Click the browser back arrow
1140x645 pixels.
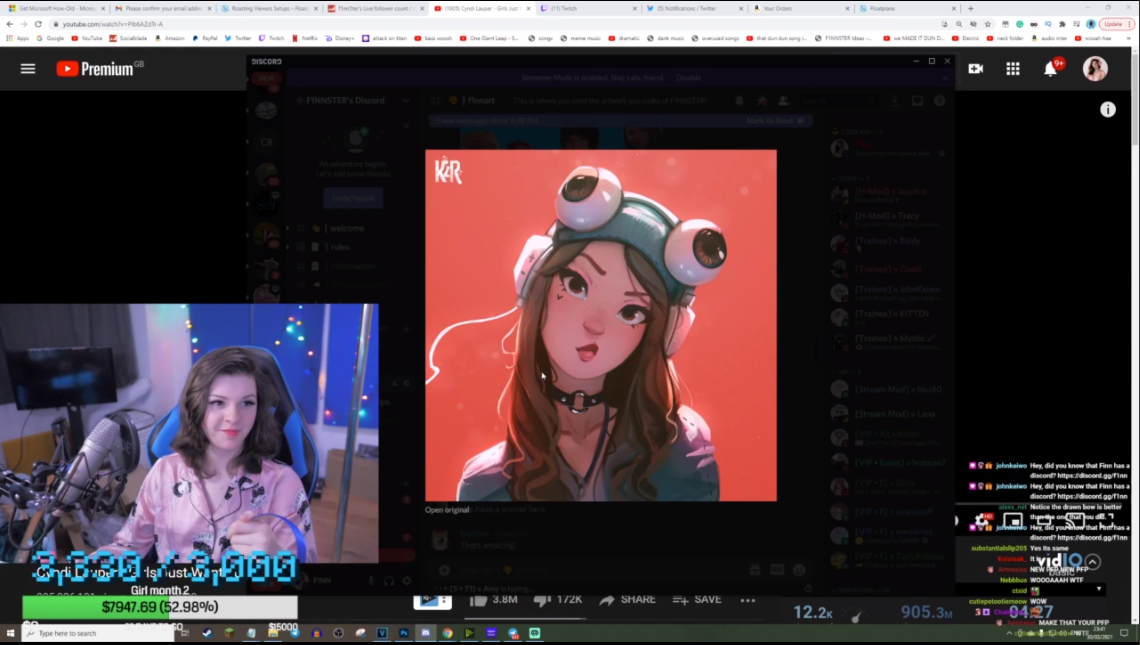click(x=9, y=24)
